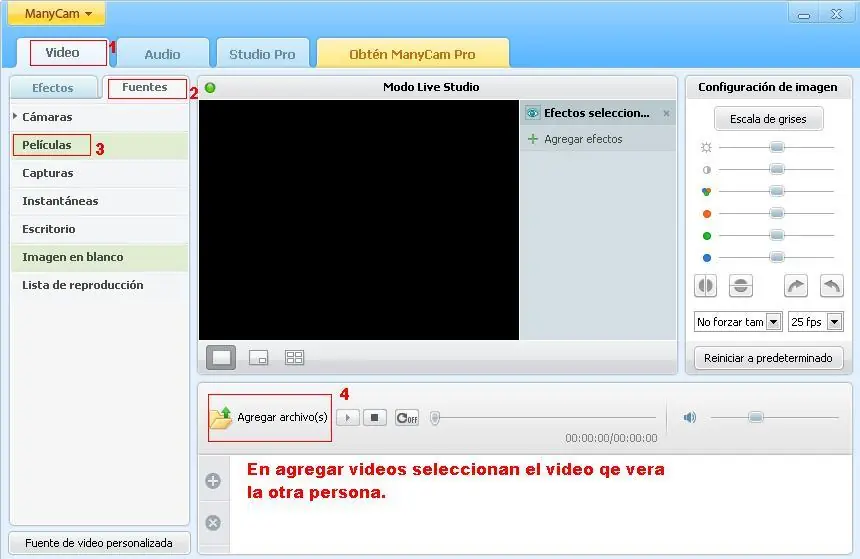The image size is (860, 559).
Task: Click the green Live Studio status indicator
Action: pyautogui.click(x=210, y=88)
